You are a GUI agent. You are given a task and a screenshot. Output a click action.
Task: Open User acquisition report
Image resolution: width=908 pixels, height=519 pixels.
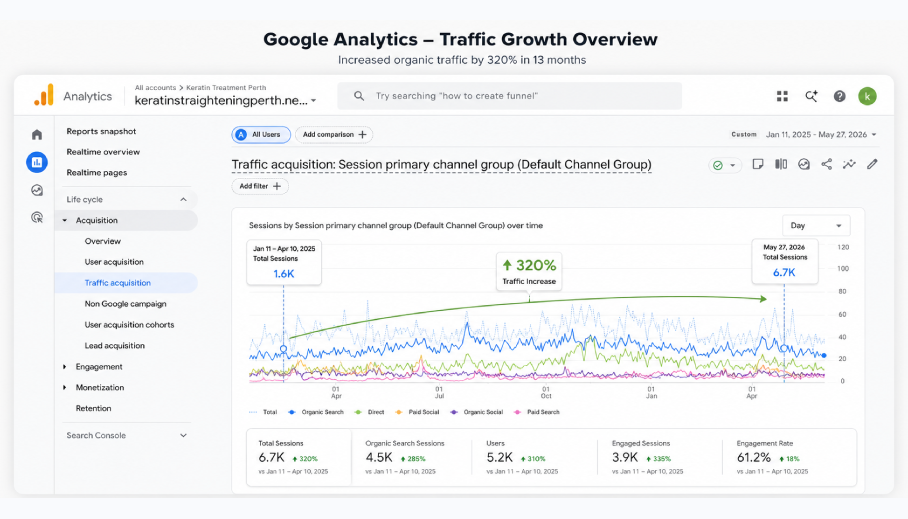click(114, 262)
